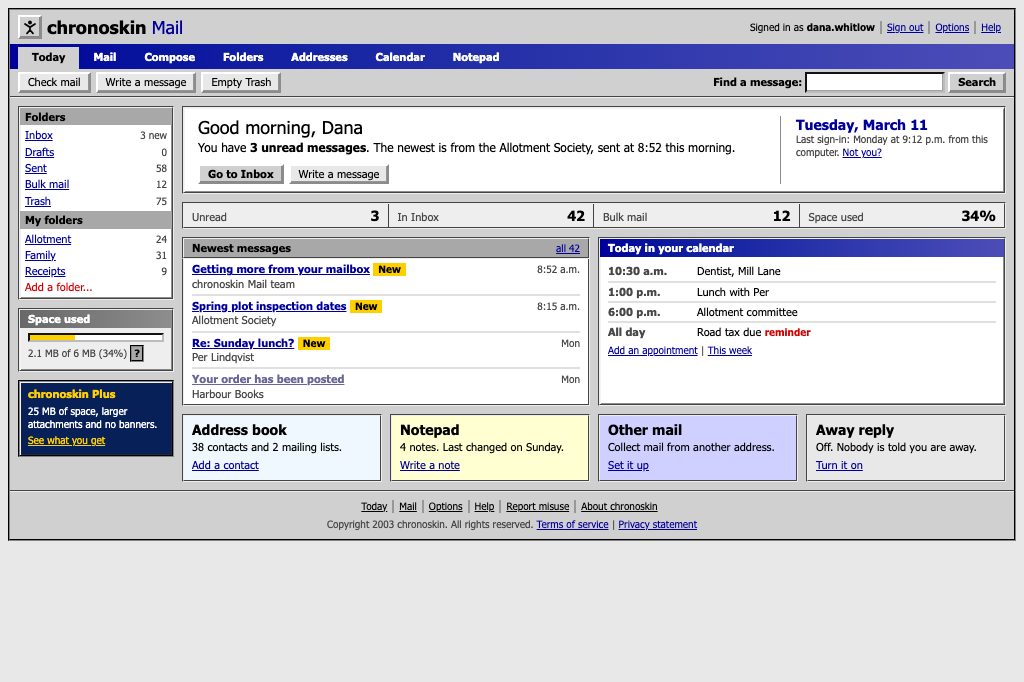Open the Trash folder

[x=37, y=202]
